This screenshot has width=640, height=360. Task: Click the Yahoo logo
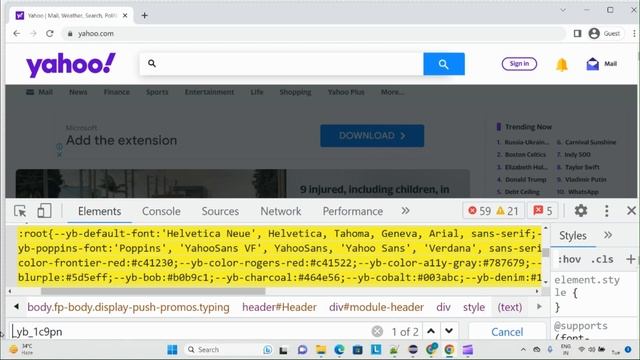coord(71,64)
